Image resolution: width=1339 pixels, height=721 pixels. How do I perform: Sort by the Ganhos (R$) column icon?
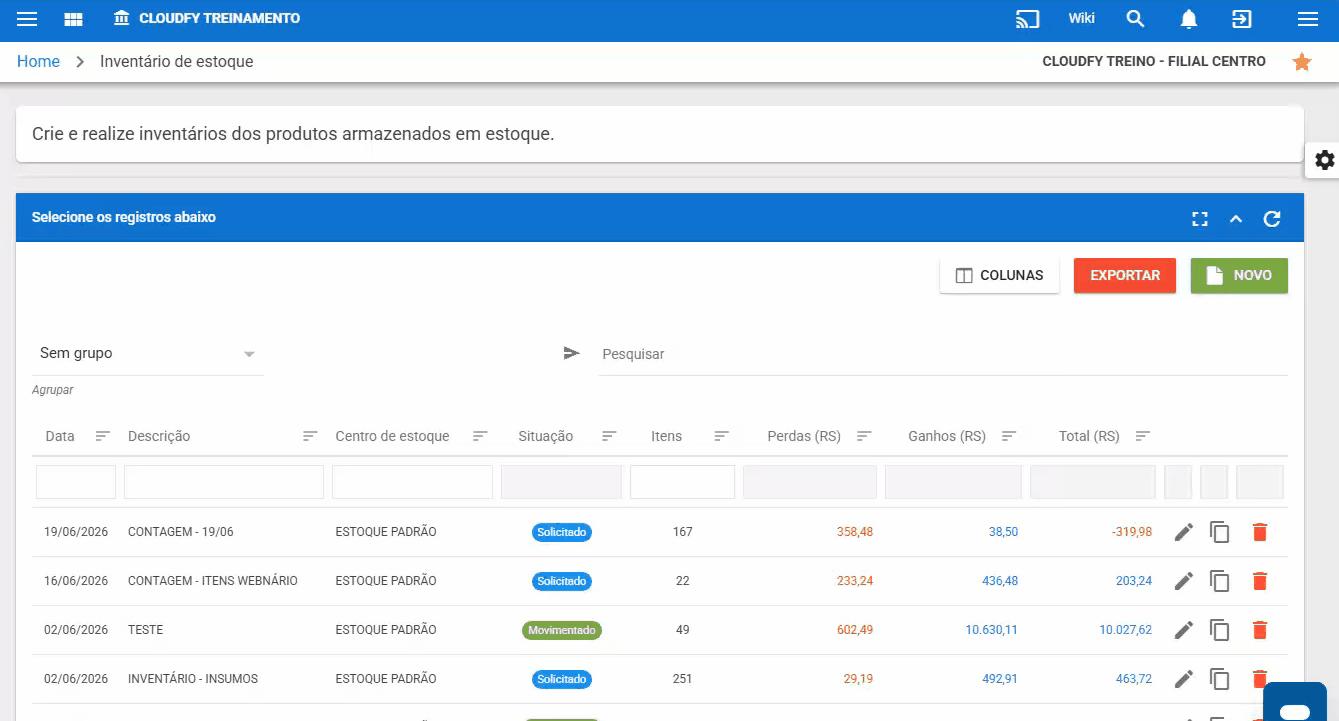point(1009,436)
